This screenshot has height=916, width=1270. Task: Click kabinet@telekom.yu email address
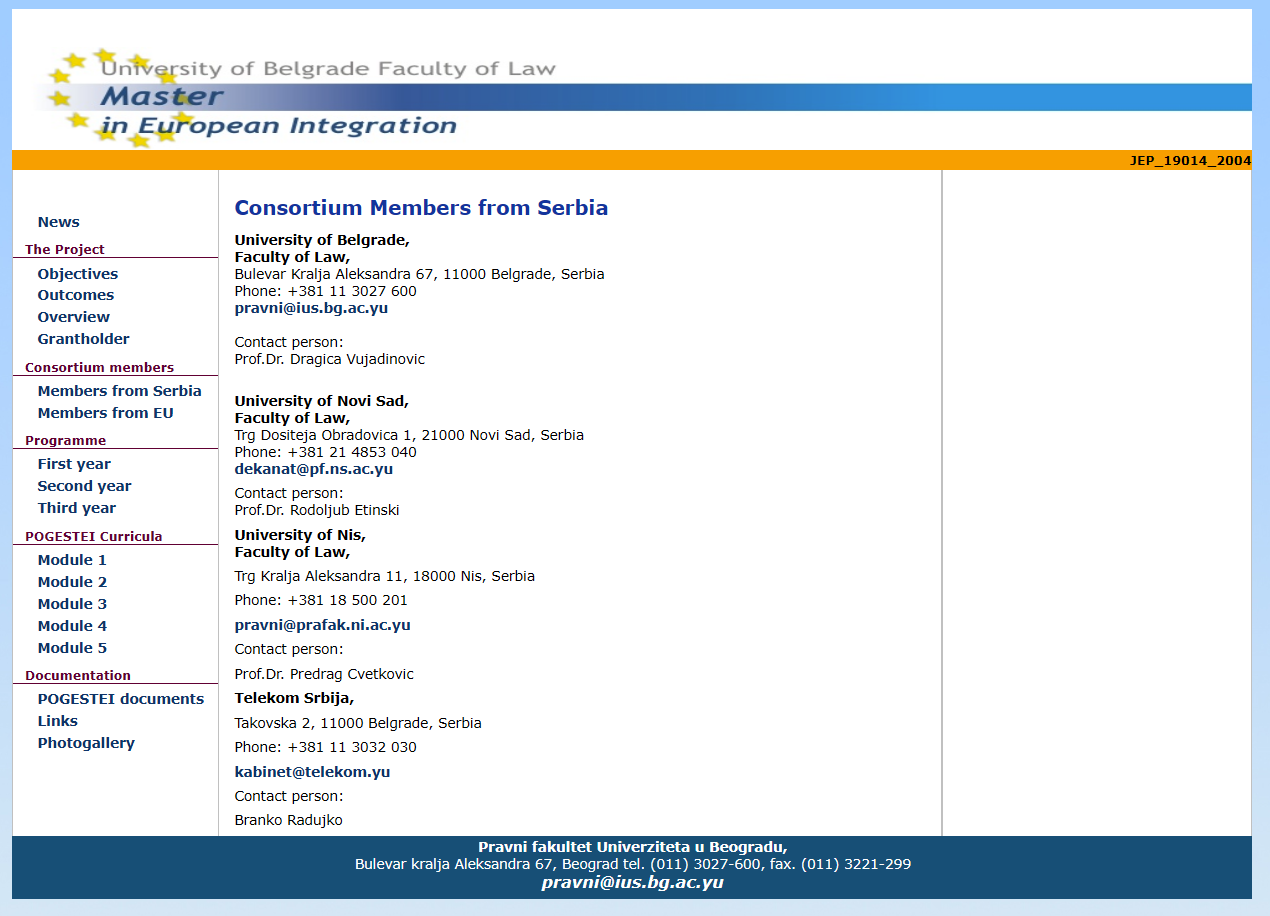pyautogui.click(x=312, y=772)
